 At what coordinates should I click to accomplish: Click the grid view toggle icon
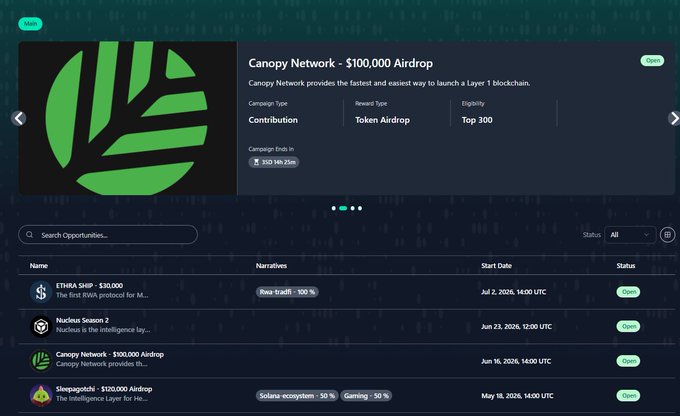click(667, 235)
